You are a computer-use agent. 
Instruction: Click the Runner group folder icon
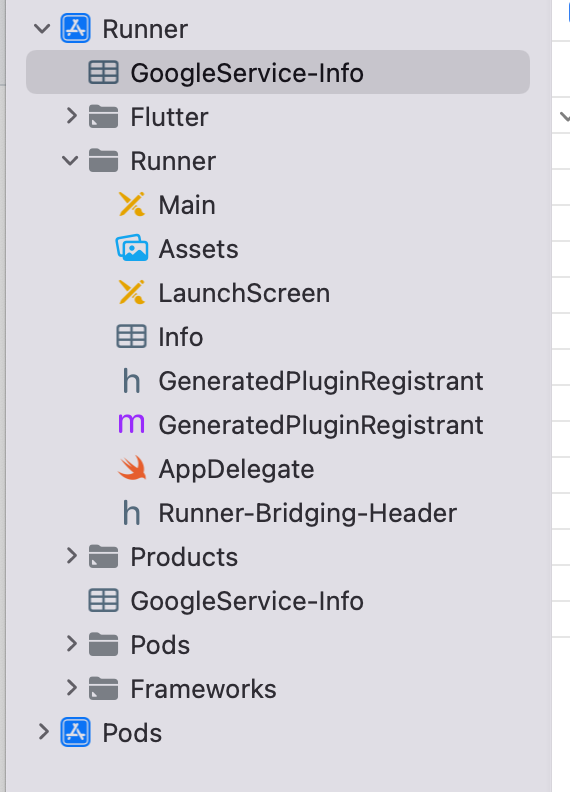104,161
